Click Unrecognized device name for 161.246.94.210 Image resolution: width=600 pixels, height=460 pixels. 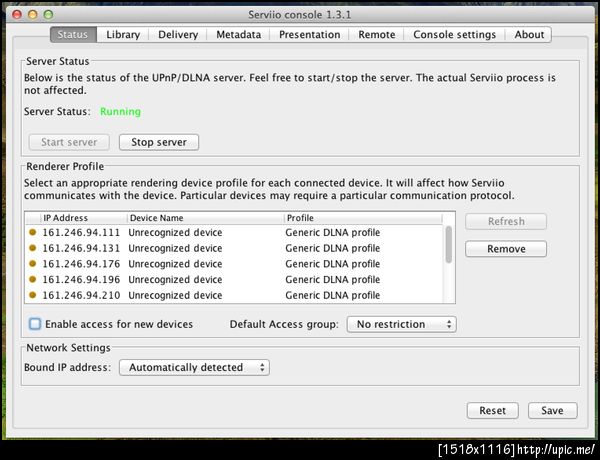pyautogui.click(x=175, y=295)
